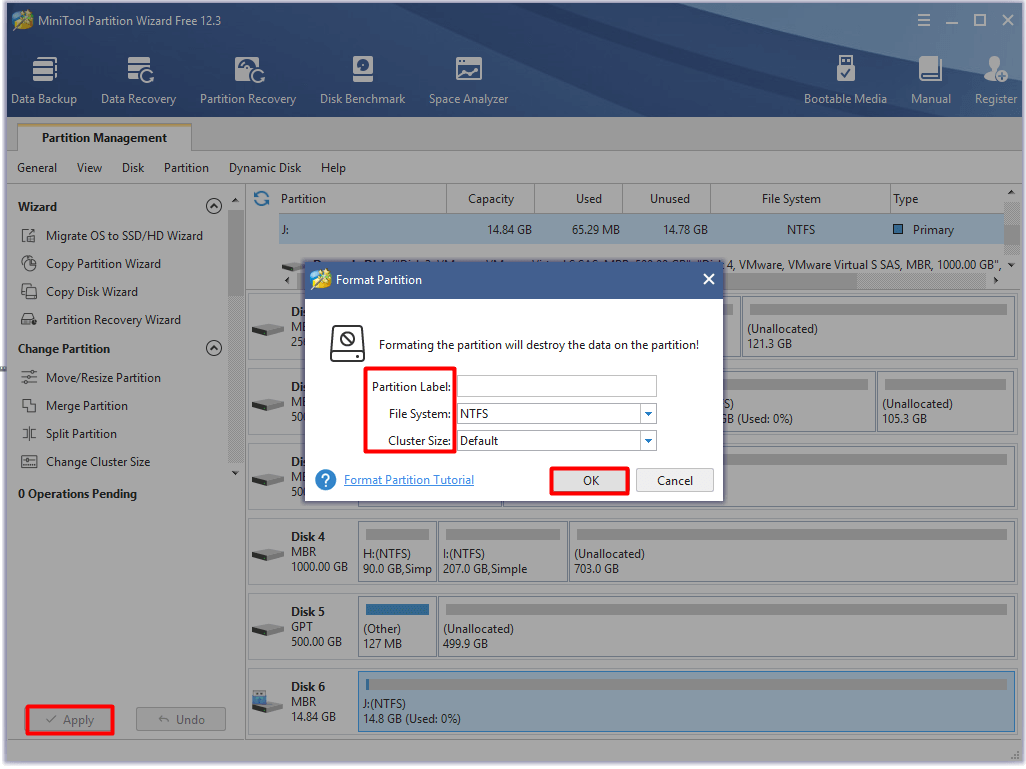Select the Disk 5 drive icon
This screenshot has width=1026, height=769.
268,630
